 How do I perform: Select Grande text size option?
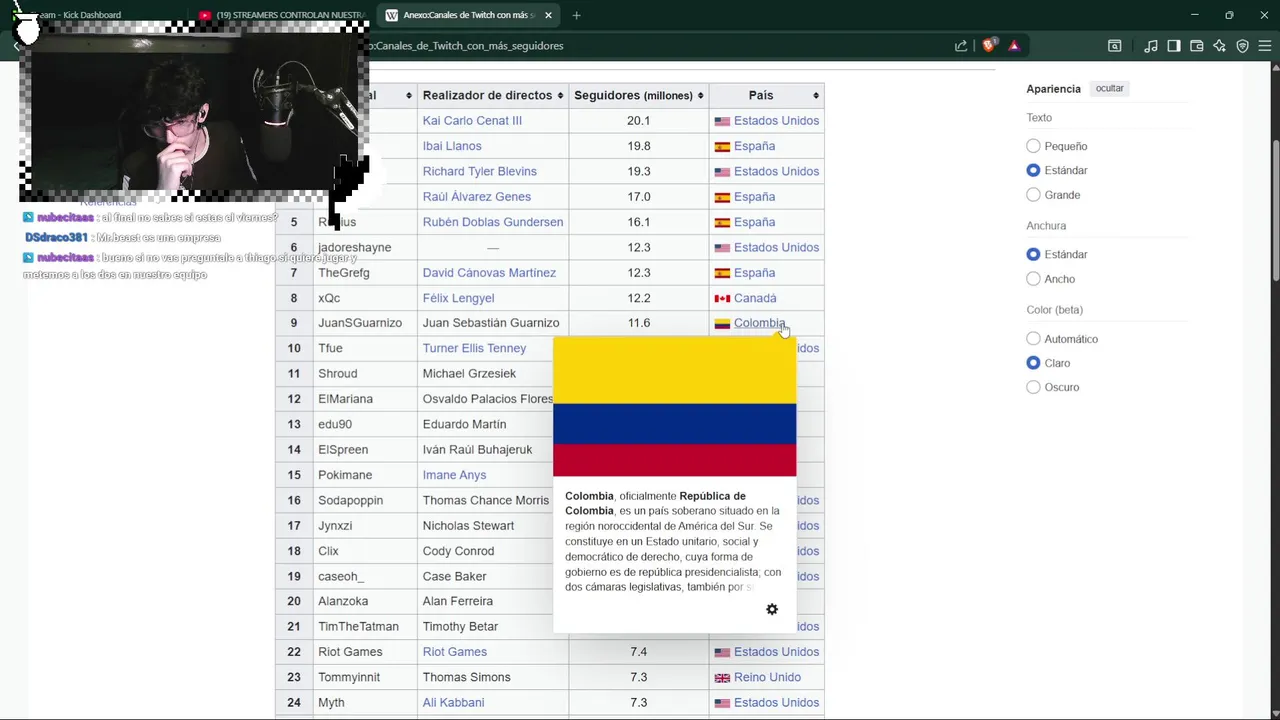(x=1034, y=195)
